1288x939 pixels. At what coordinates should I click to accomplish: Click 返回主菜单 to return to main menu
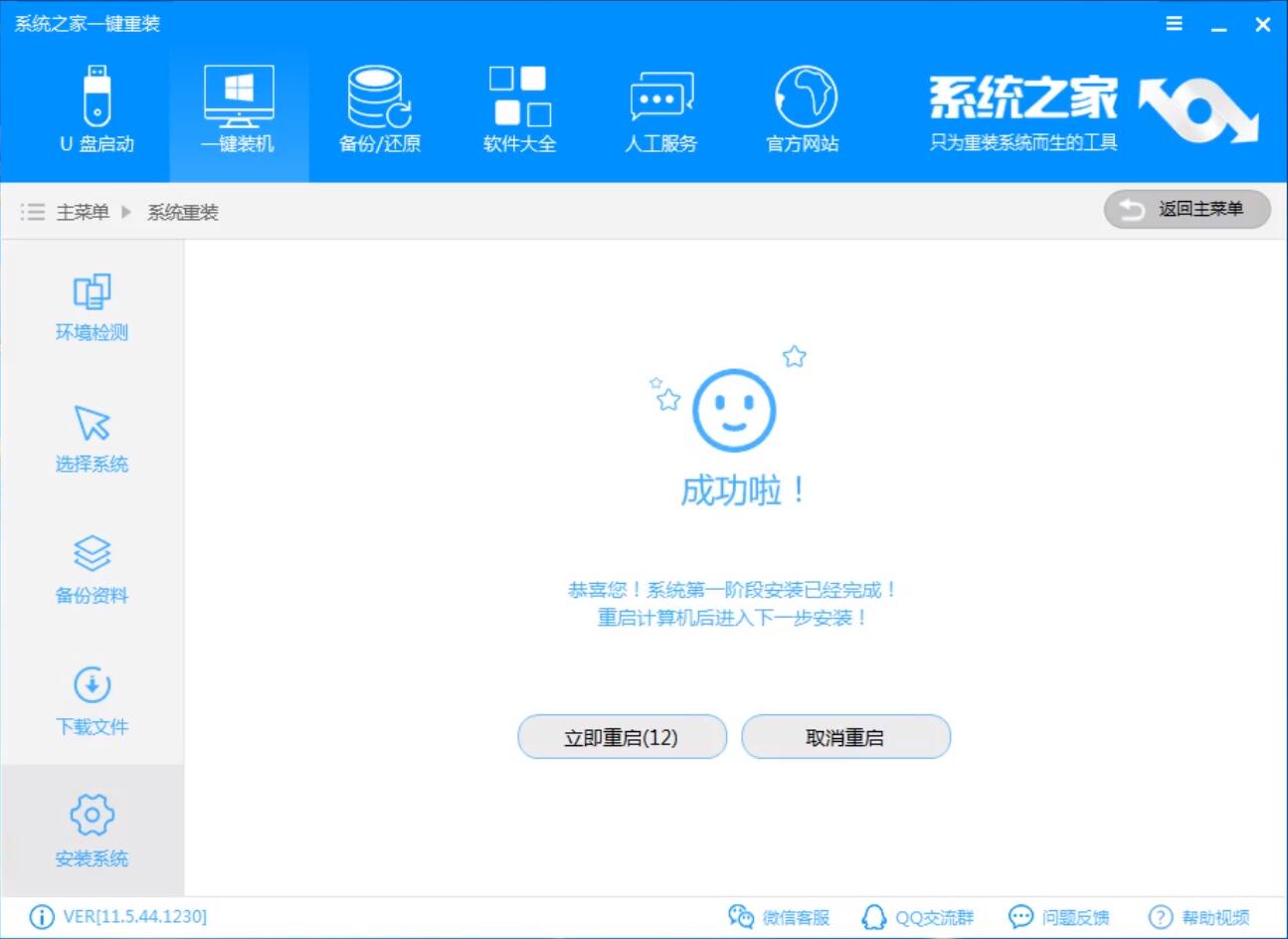(x=1187, y=209)
